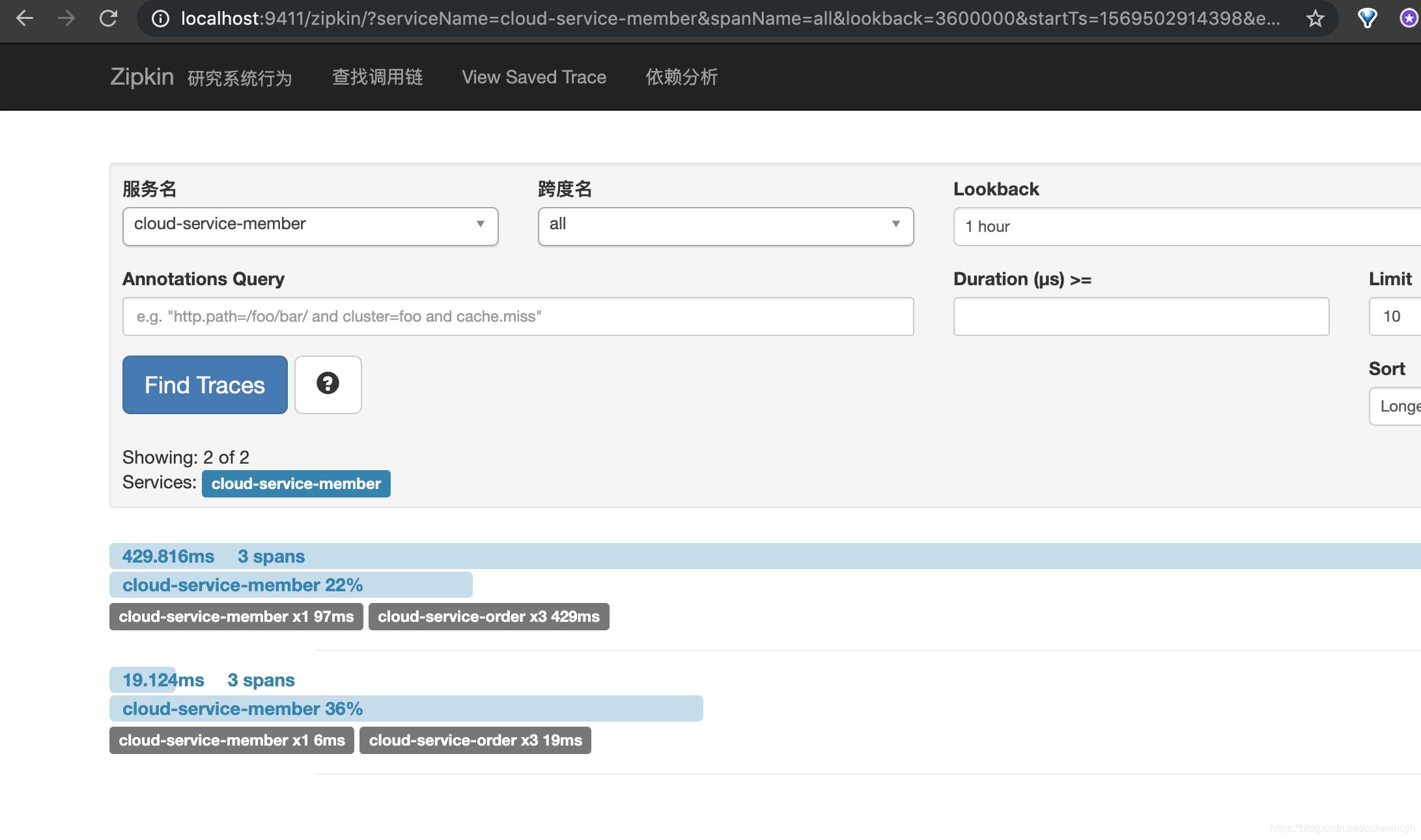Focus the Annotations Query input field
Viewport: 1421px width, 840px height.
518,316
